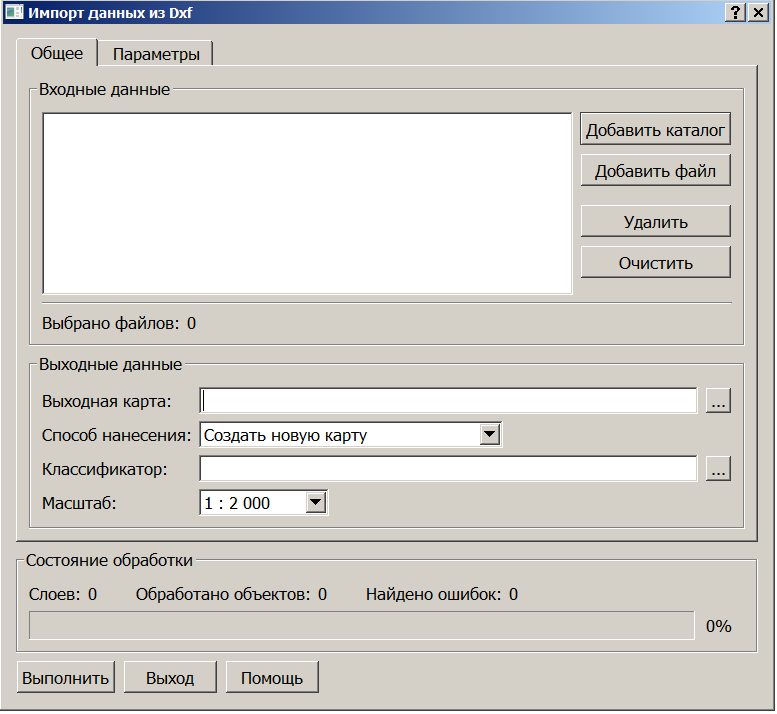
Task: Click the processing progress bar
Action: pyautogui.click(x=361, y=626)
